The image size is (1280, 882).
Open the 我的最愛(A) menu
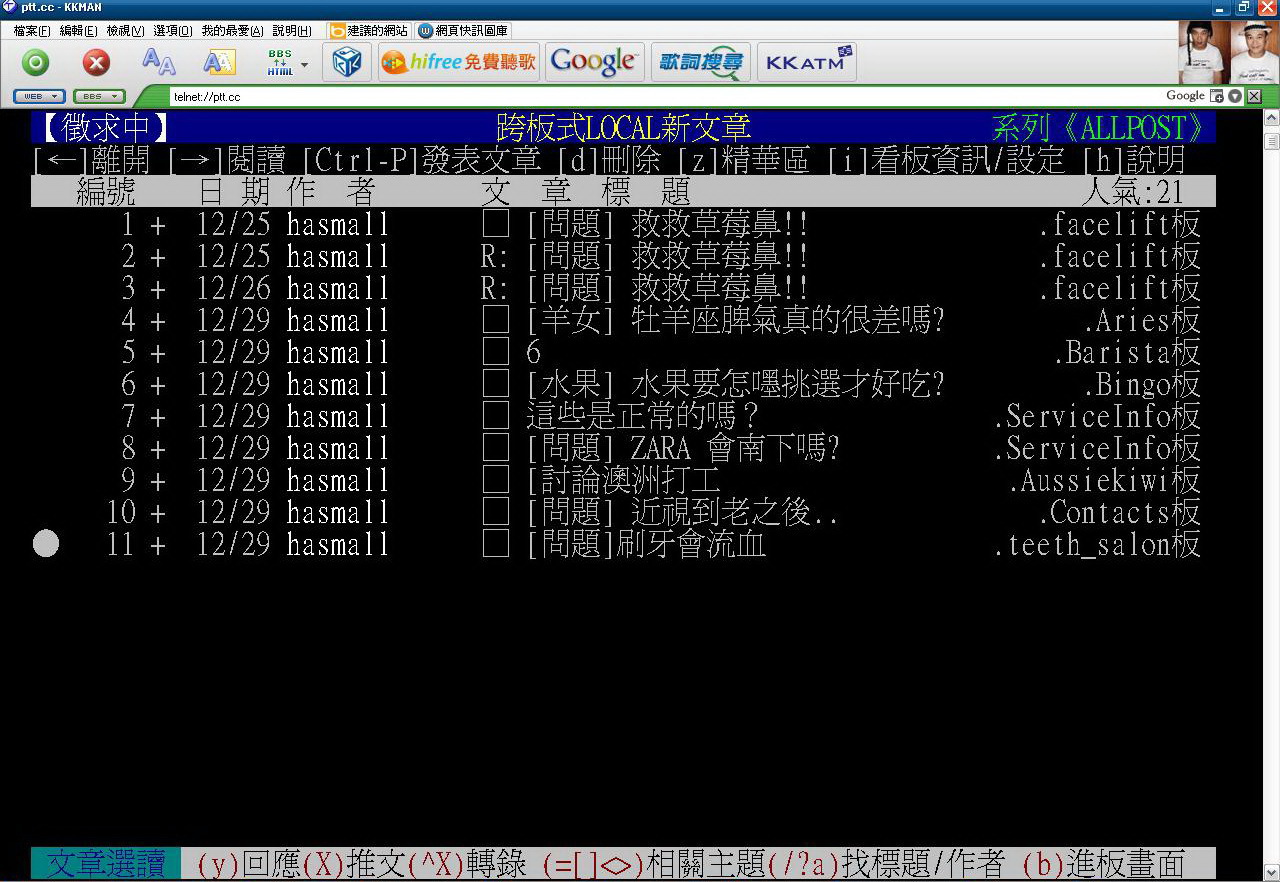[233, 31]
